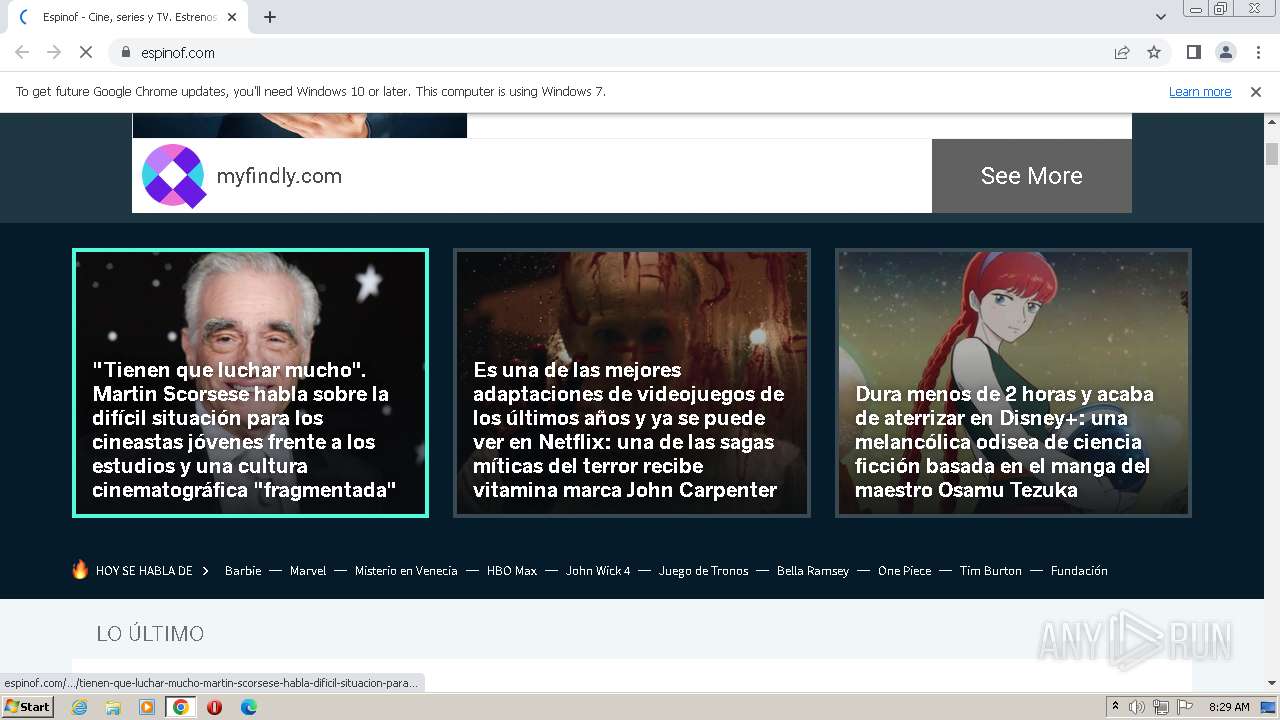This screenshot has height=720, width=1280.
Task: Open the Marvel trending topic
Action: point(308,571)
